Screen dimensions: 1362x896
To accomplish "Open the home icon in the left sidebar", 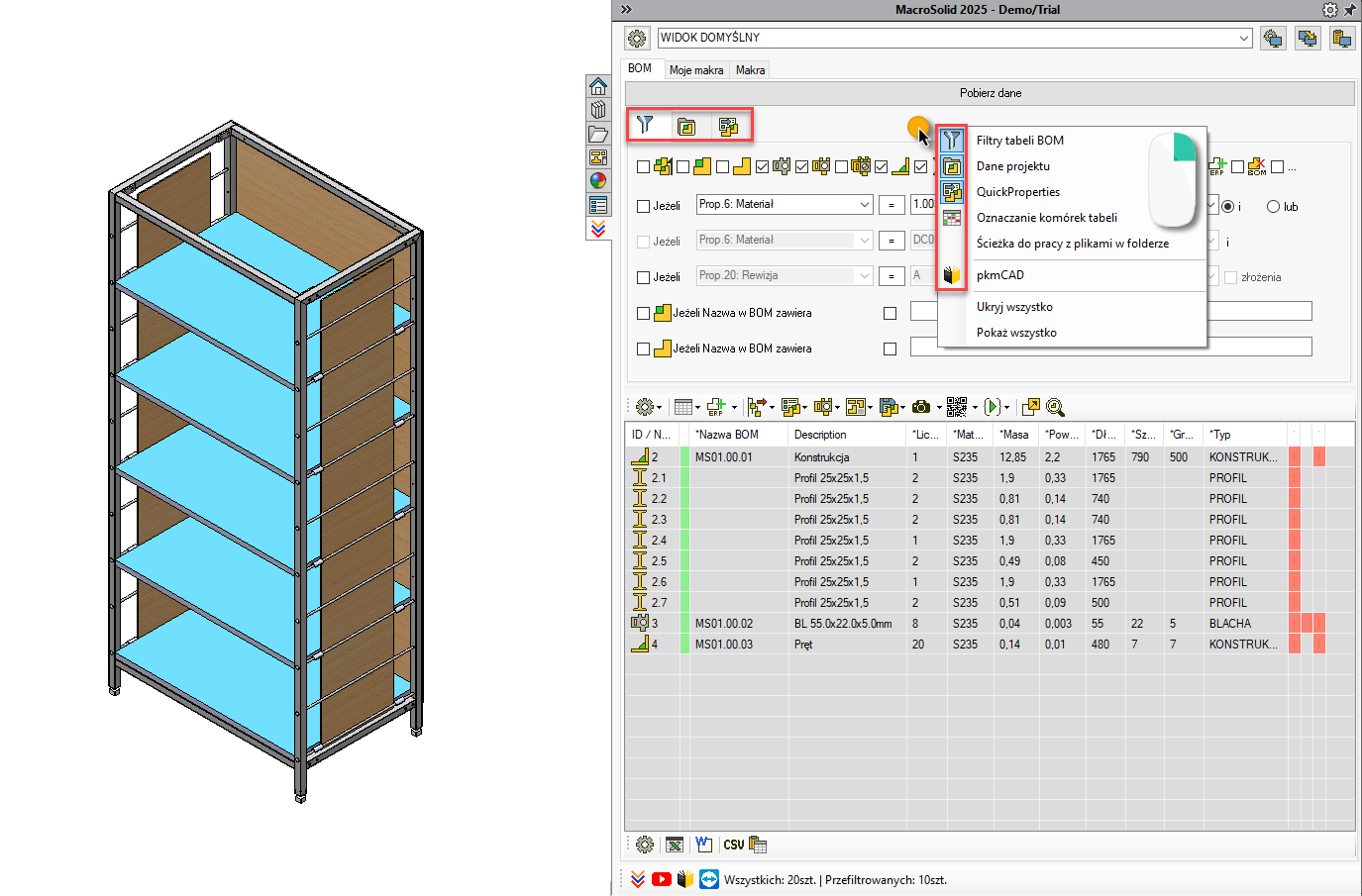I will (598, 86).
